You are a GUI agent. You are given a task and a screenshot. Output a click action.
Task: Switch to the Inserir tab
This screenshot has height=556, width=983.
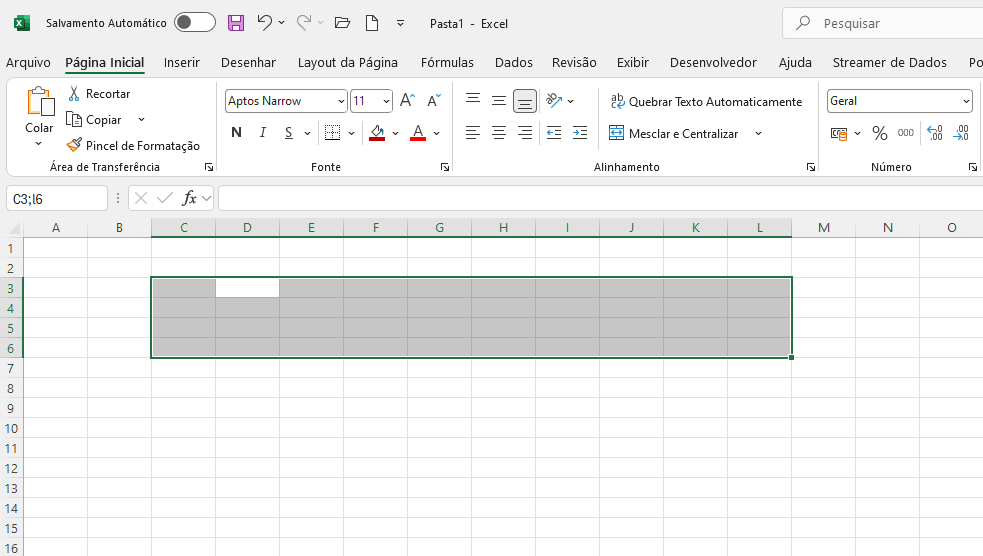(182, 62)
